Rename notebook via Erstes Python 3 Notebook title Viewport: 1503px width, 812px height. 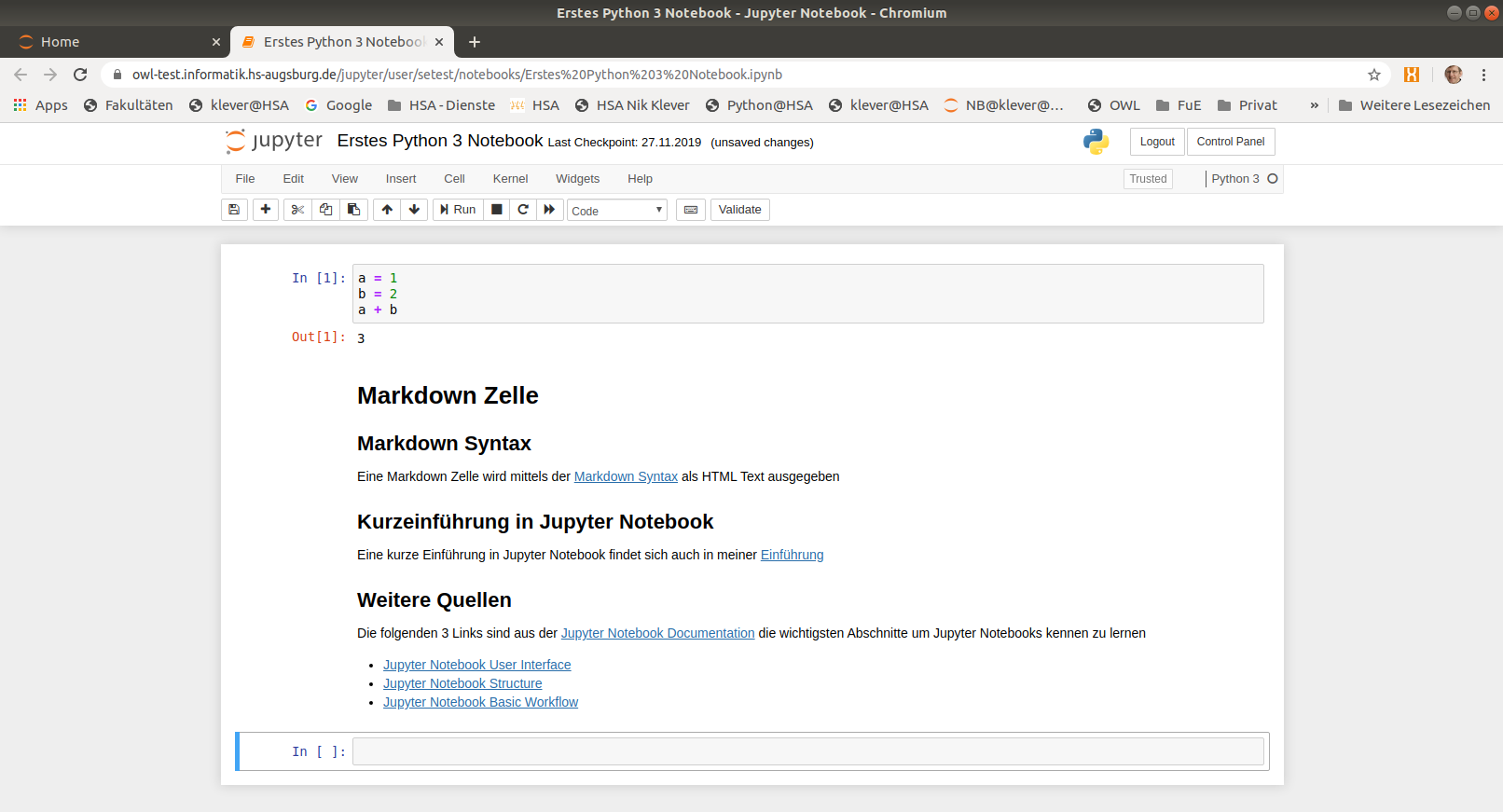click(x=440, y=141)
